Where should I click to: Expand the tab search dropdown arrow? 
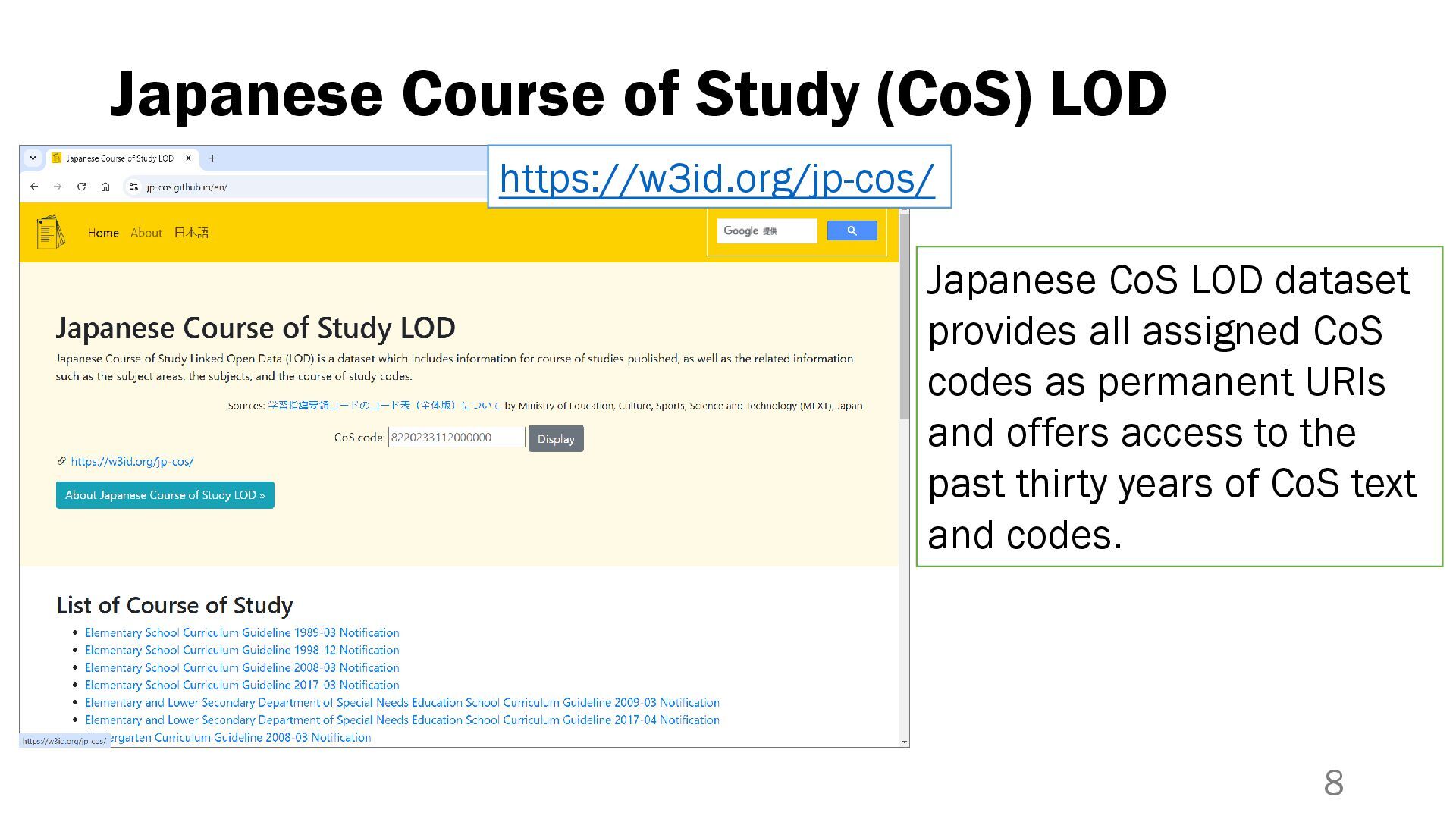tap(33, 158)
